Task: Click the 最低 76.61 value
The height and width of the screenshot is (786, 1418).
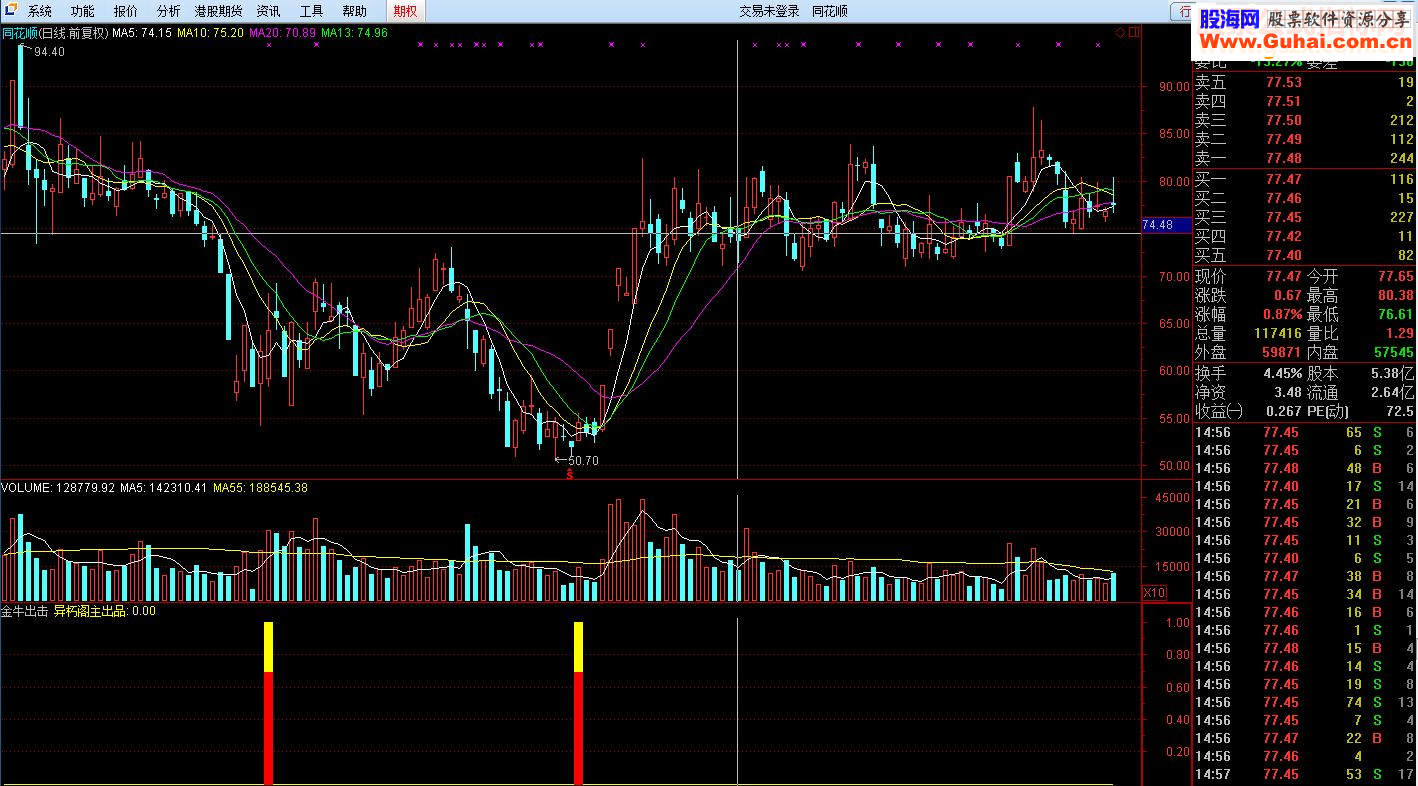Action: click(1395, 314)
